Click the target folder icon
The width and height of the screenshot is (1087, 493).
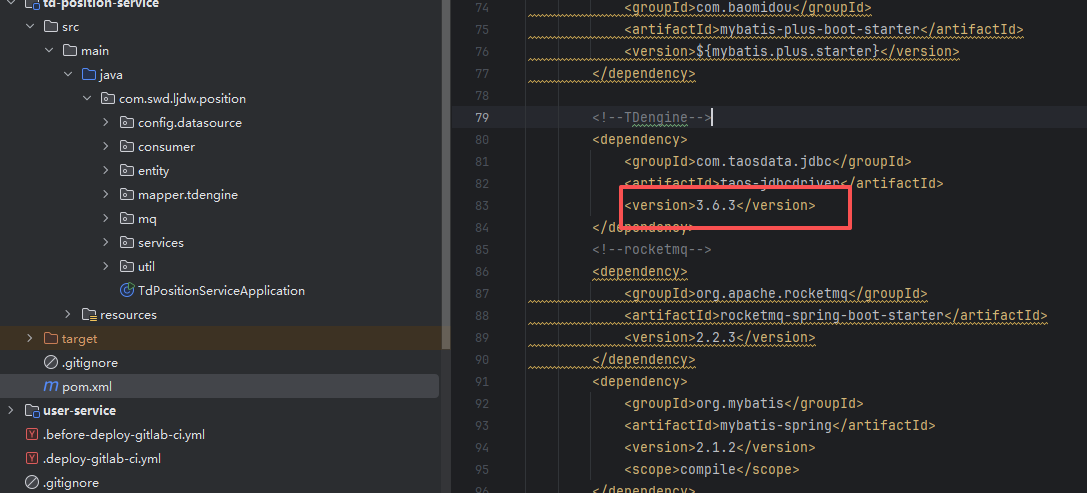(51, 339)
